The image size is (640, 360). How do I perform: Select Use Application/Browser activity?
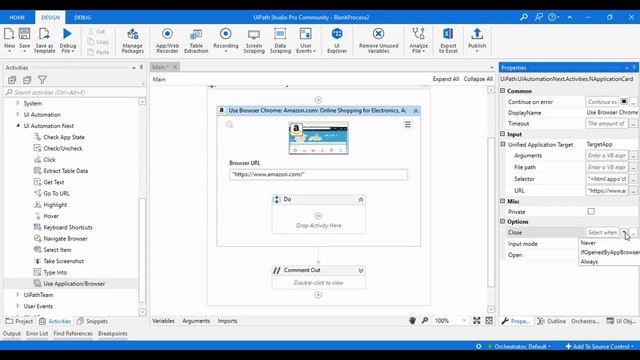pos(74,283)
